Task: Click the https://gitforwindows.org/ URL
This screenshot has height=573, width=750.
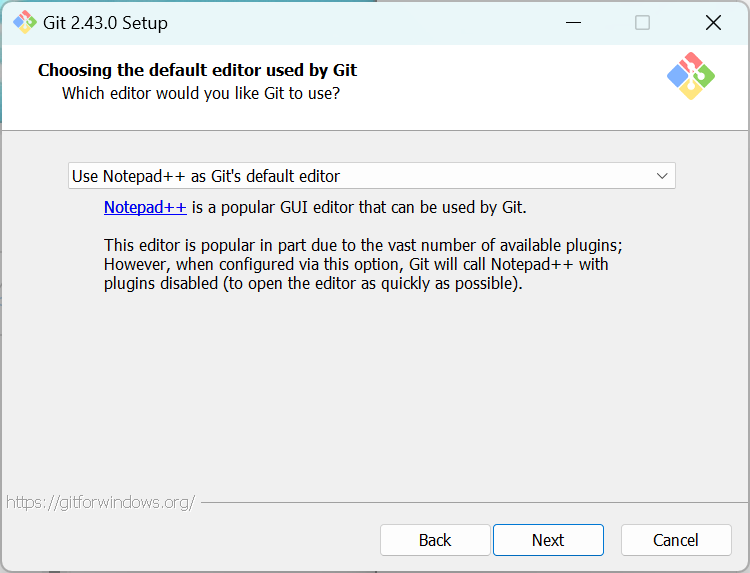Action: pos(100,502)
